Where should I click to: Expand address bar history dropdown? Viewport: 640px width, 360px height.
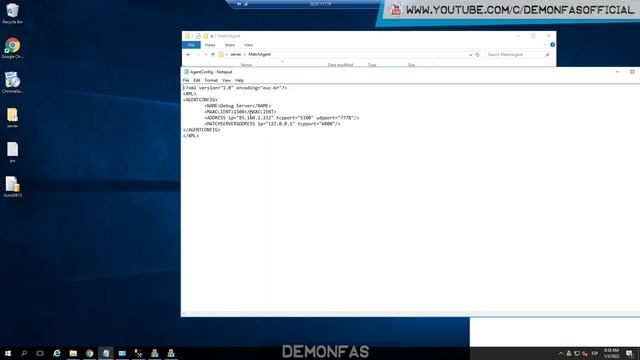tap(471, 55)
